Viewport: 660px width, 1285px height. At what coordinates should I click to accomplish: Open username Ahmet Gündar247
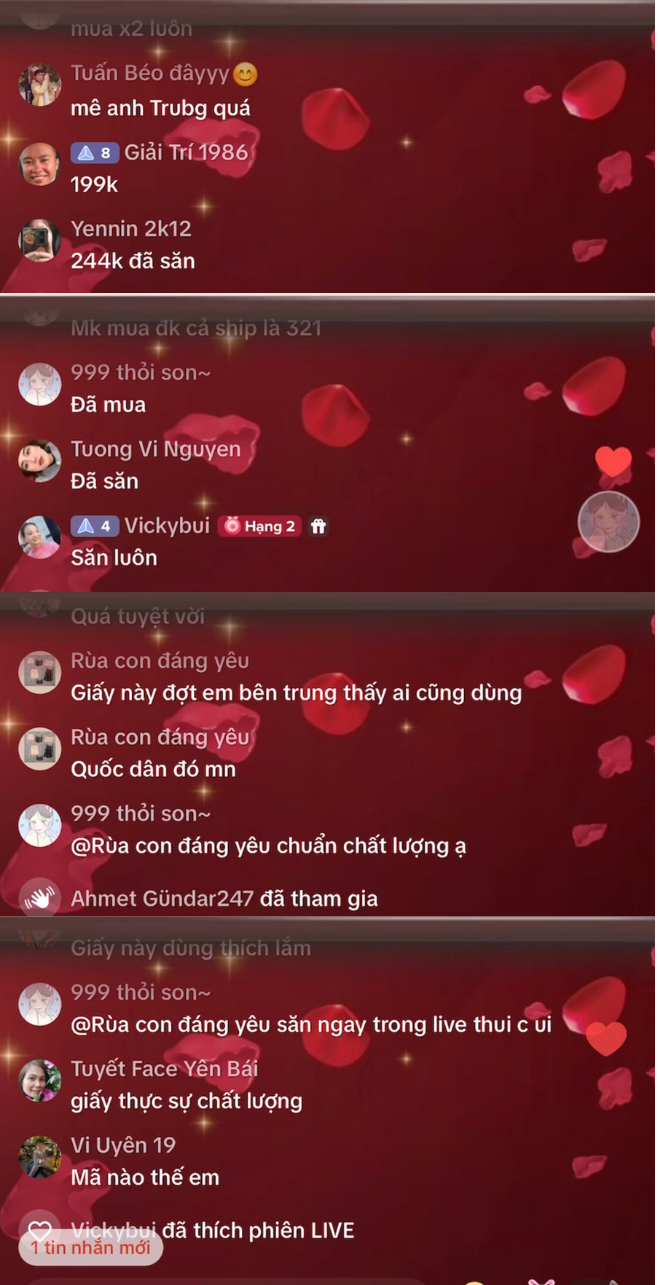click(162, 898)
